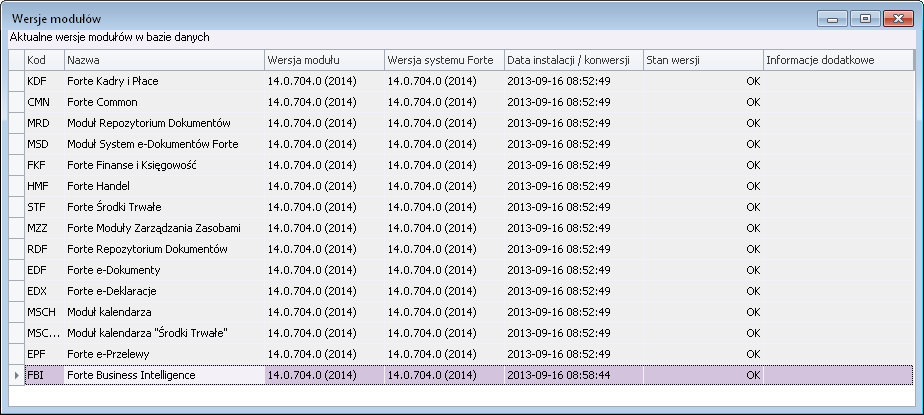
Task: Click the 2013-09-16 08:58:44 date cell
Action: (x=574, y=375)
